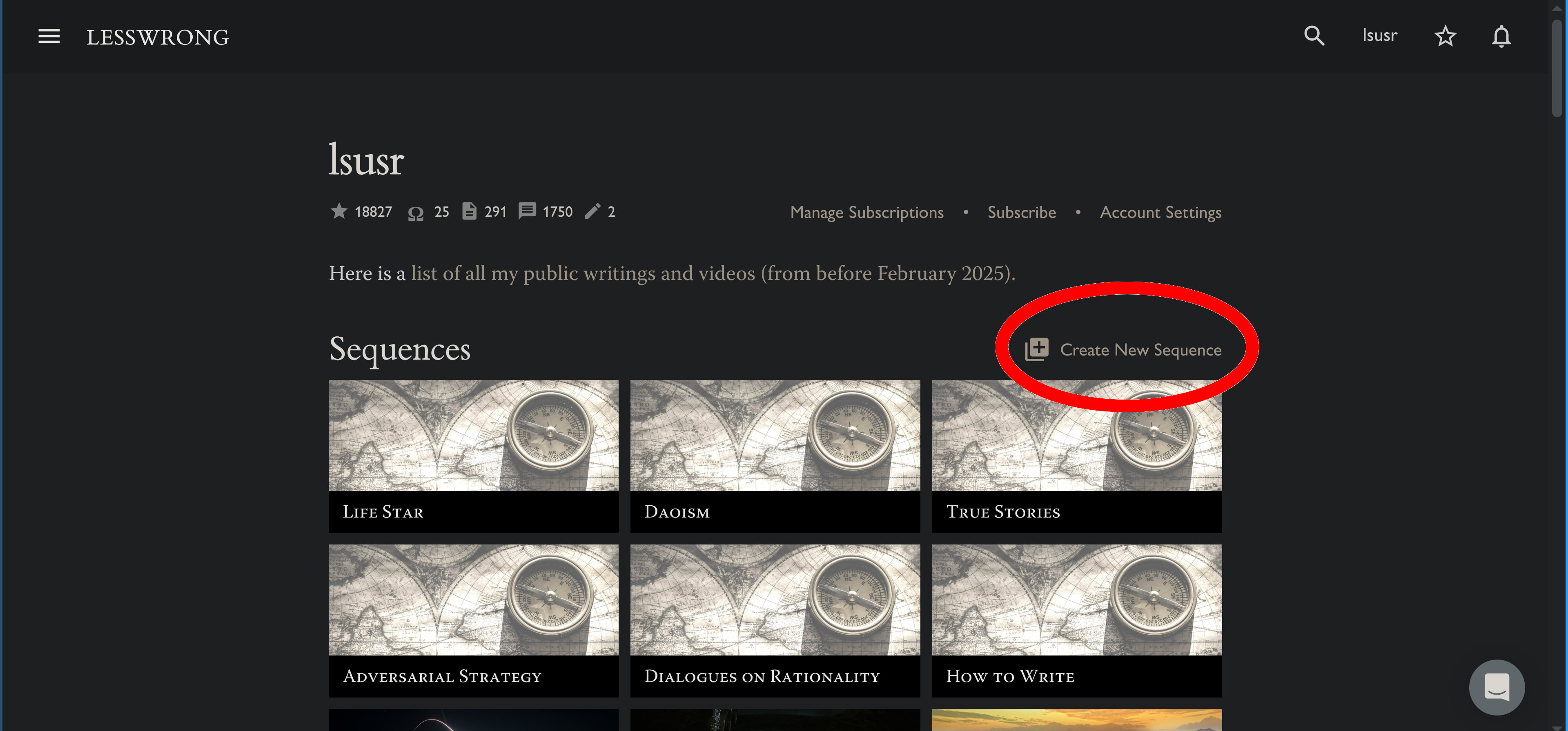
Task: Open the Daoism sequence card
Action: pos(774,456)
